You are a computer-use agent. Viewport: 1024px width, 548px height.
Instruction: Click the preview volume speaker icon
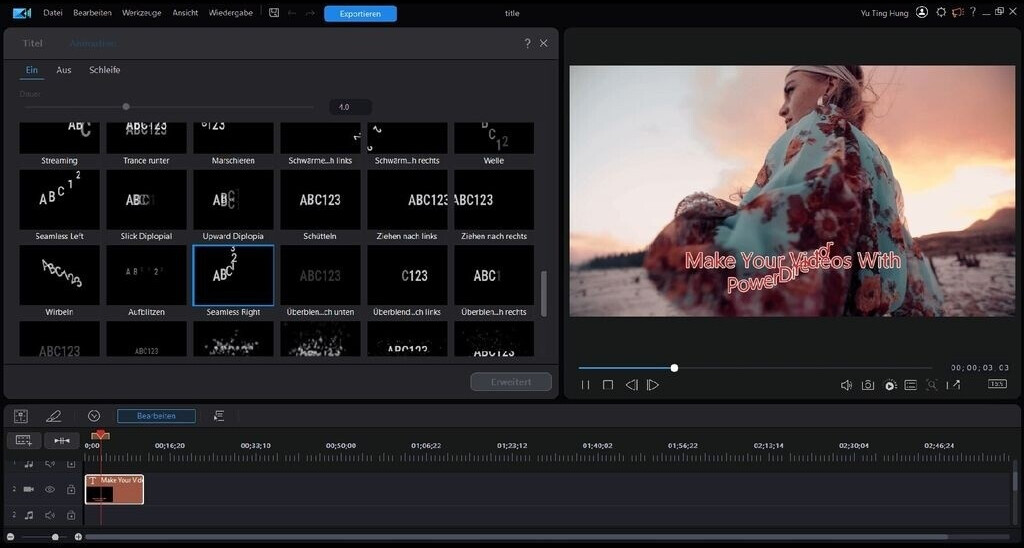pos(846,385)
